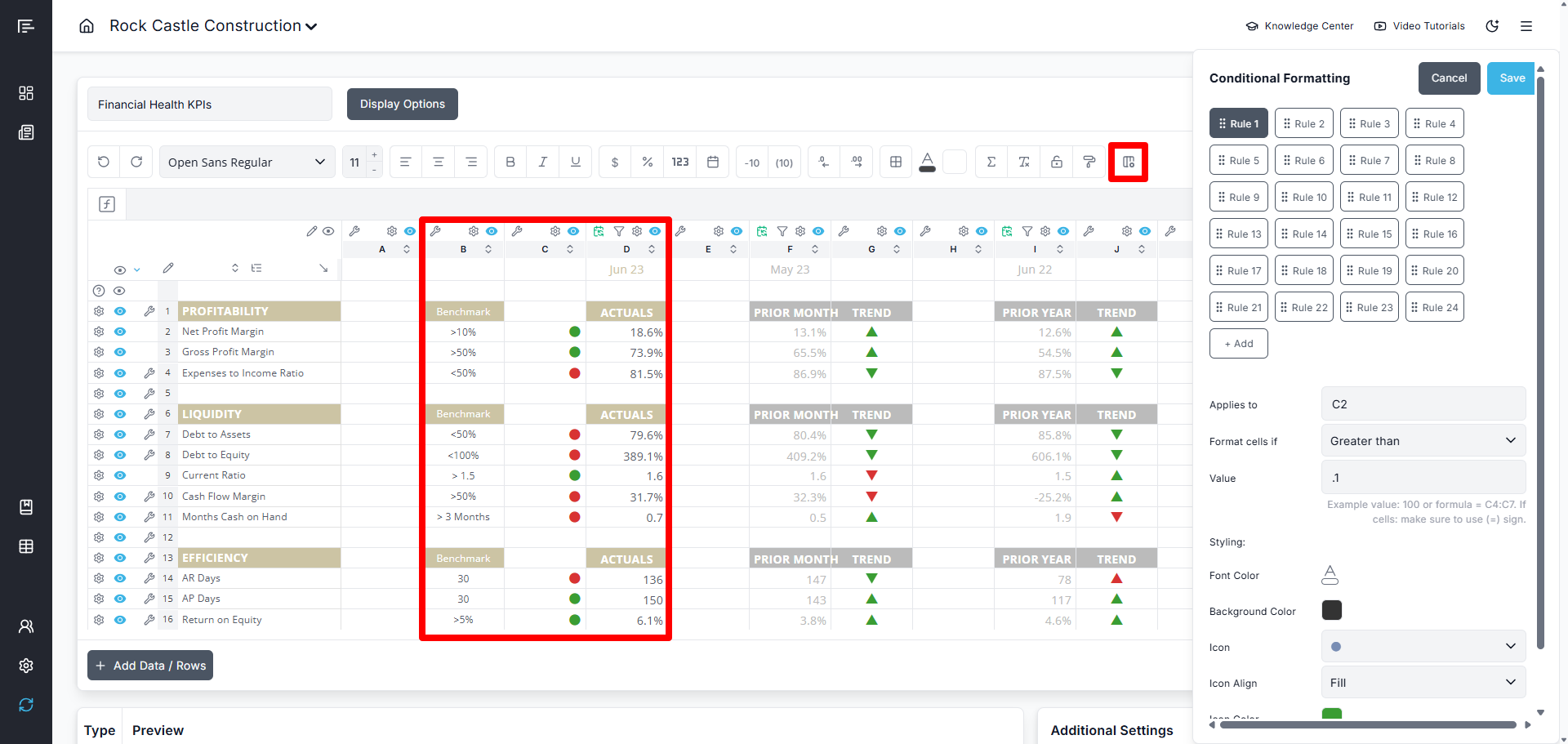Open cell borders tool
The width and height of the screenshot is (1568, 744).
point(896,162)
